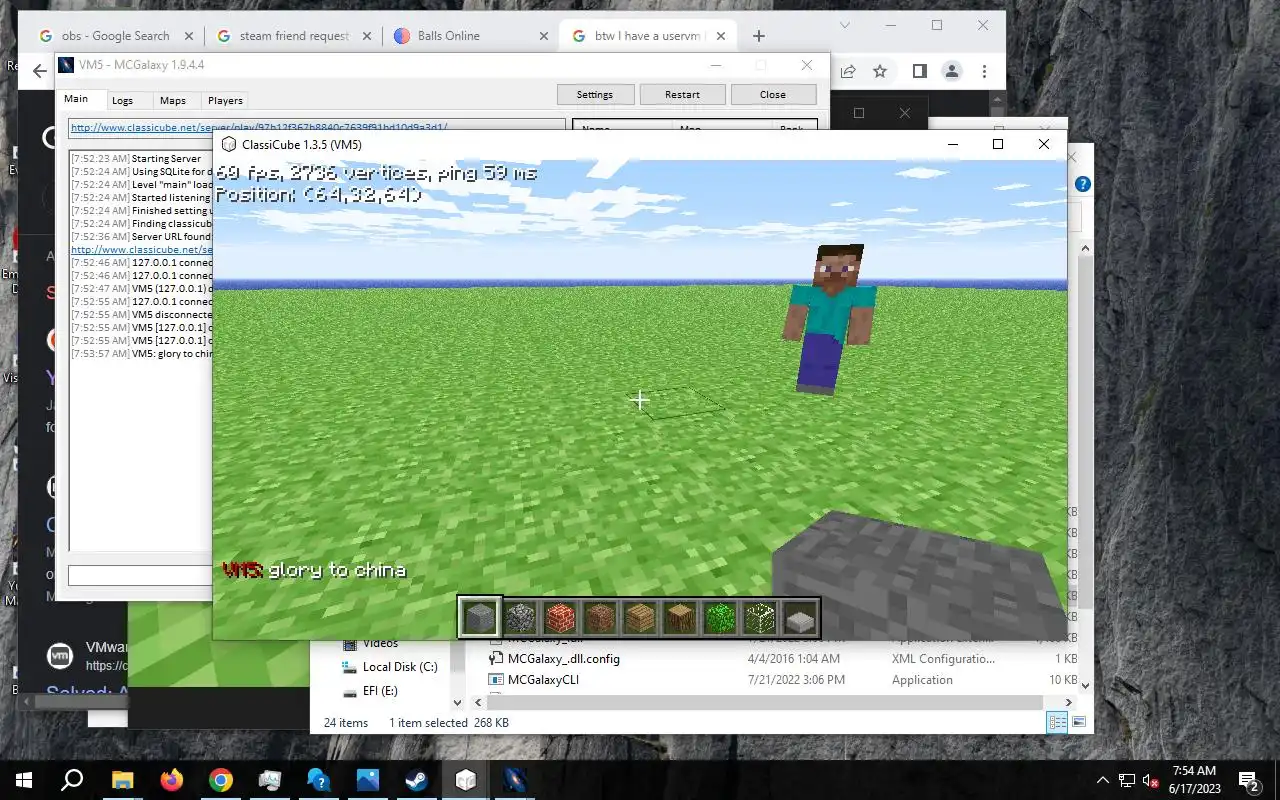Open the clock showing 7:54 AM
1280x800 pixels.
[x=1194, y=780]
